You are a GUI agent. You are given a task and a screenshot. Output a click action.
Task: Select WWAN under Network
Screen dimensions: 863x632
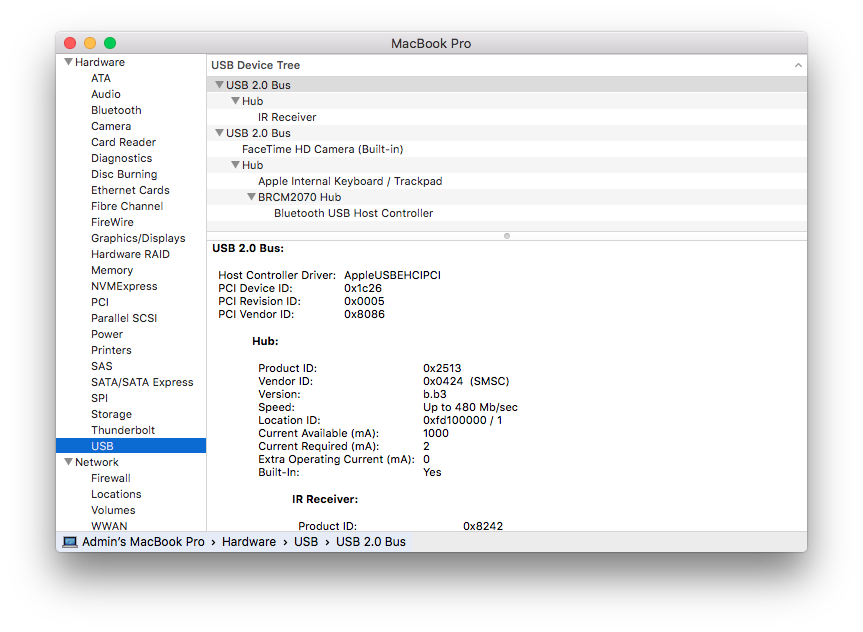(x=109, y=526)
